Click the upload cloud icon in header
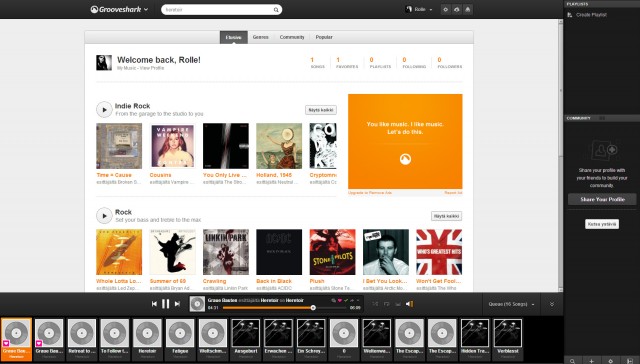The height and width of the screenshot is (364, 640). click(456, 9)
